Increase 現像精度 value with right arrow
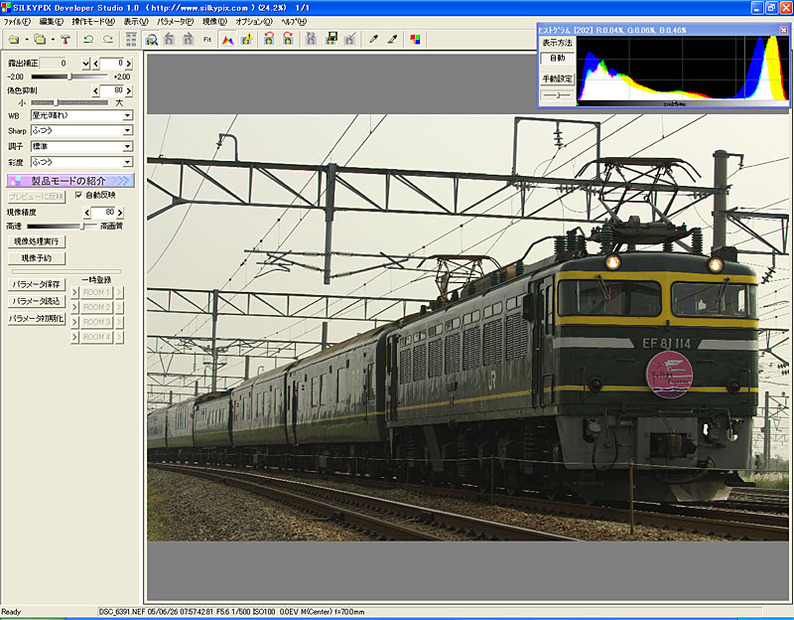The image size is (794, 620). click(120, 212)
